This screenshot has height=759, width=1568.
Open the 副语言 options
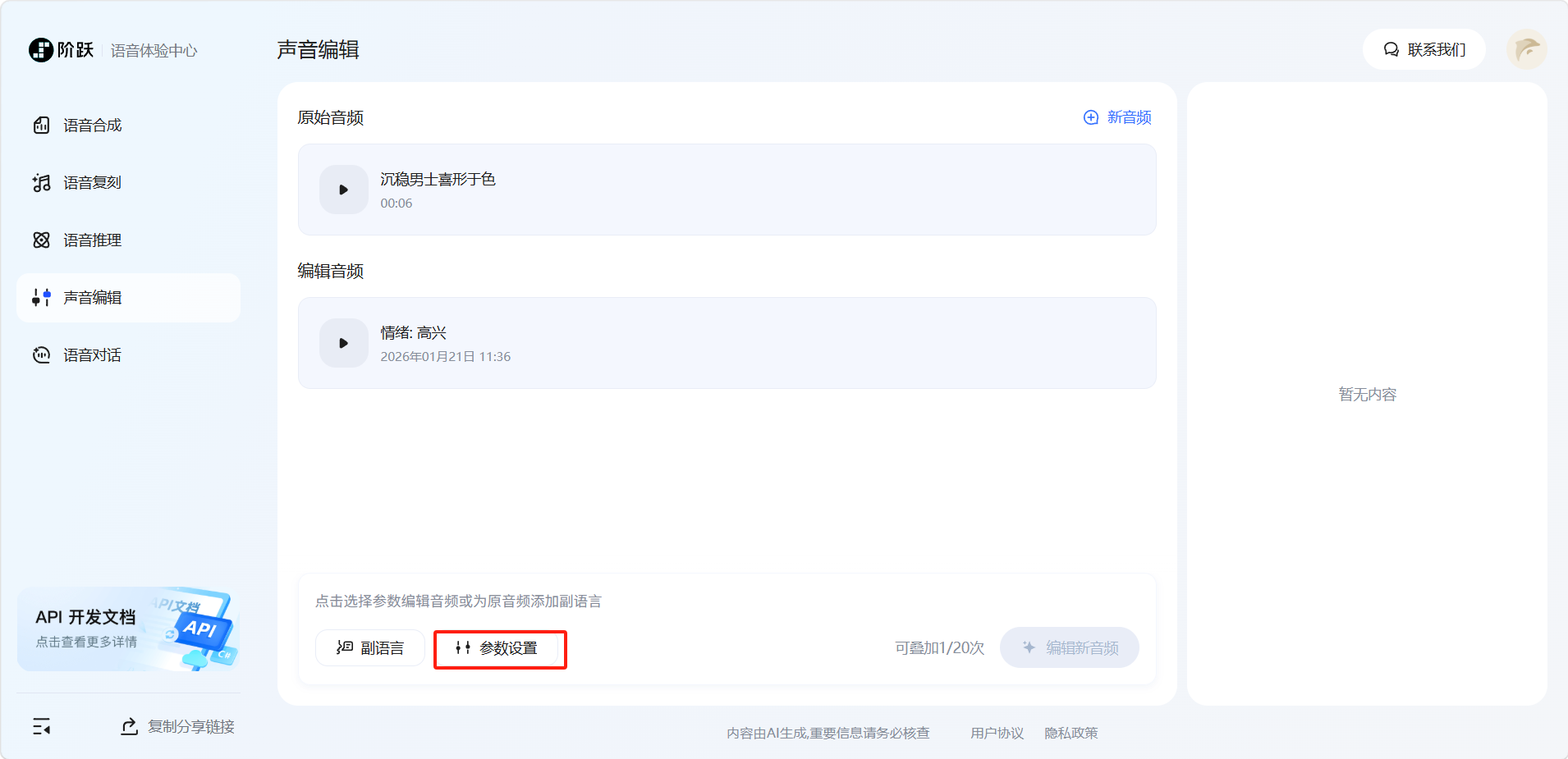[370, 648]
